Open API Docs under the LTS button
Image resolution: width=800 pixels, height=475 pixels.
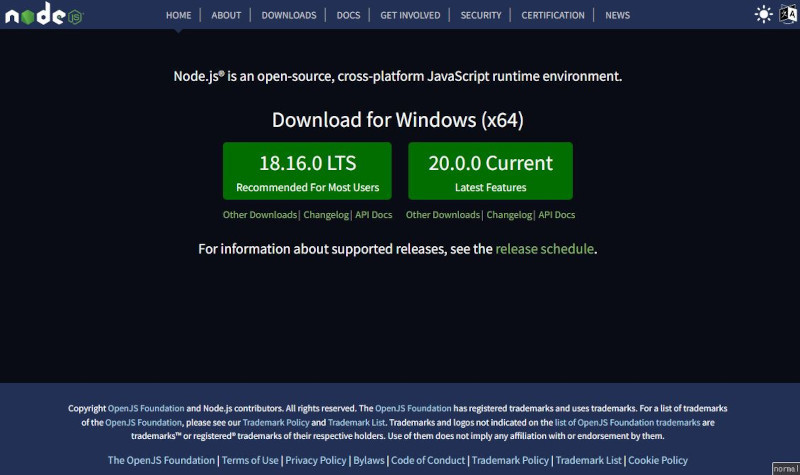click(373, 215)
